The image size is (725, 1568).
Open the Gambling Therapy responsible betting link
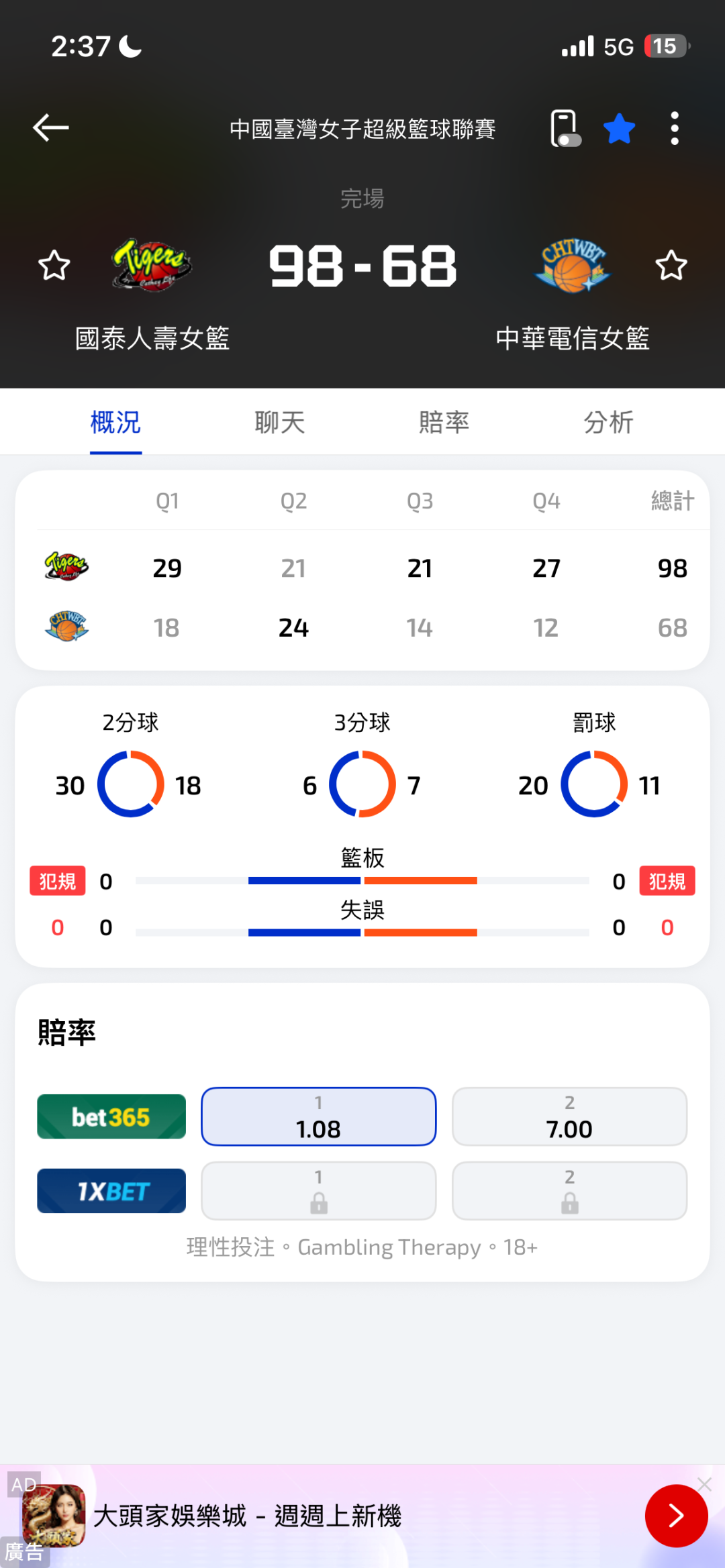point(389,1247)
